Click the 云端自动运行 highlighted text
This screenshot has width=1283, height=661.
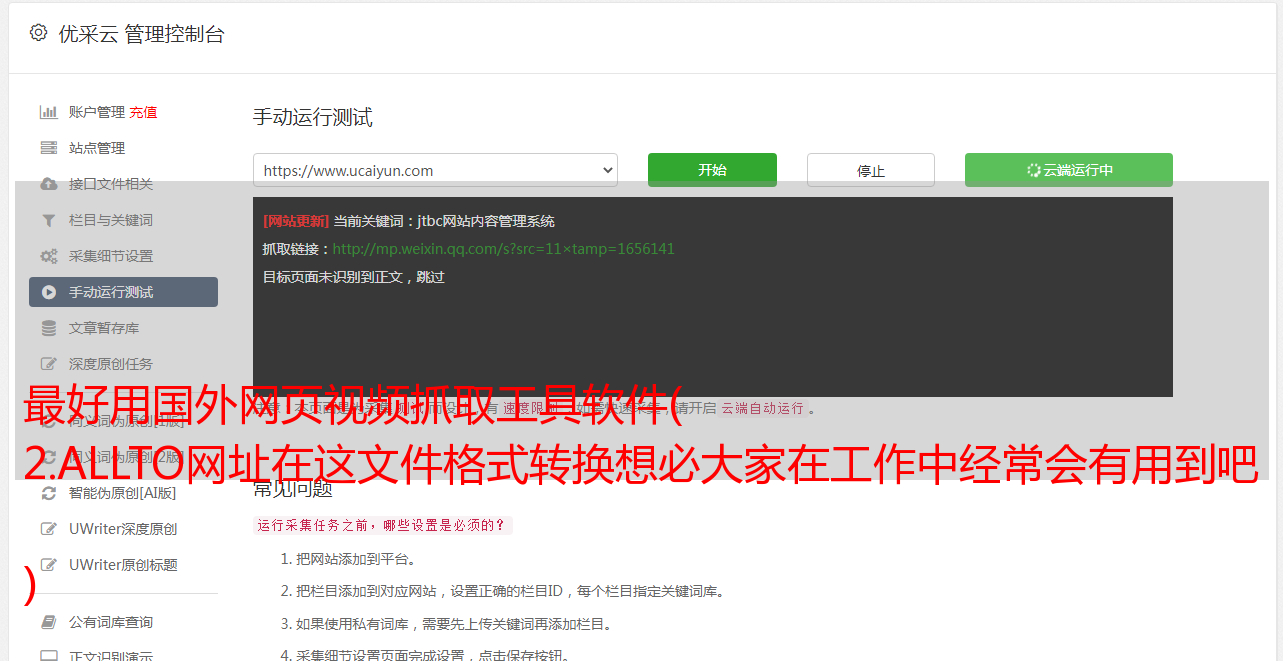point(762,408)
